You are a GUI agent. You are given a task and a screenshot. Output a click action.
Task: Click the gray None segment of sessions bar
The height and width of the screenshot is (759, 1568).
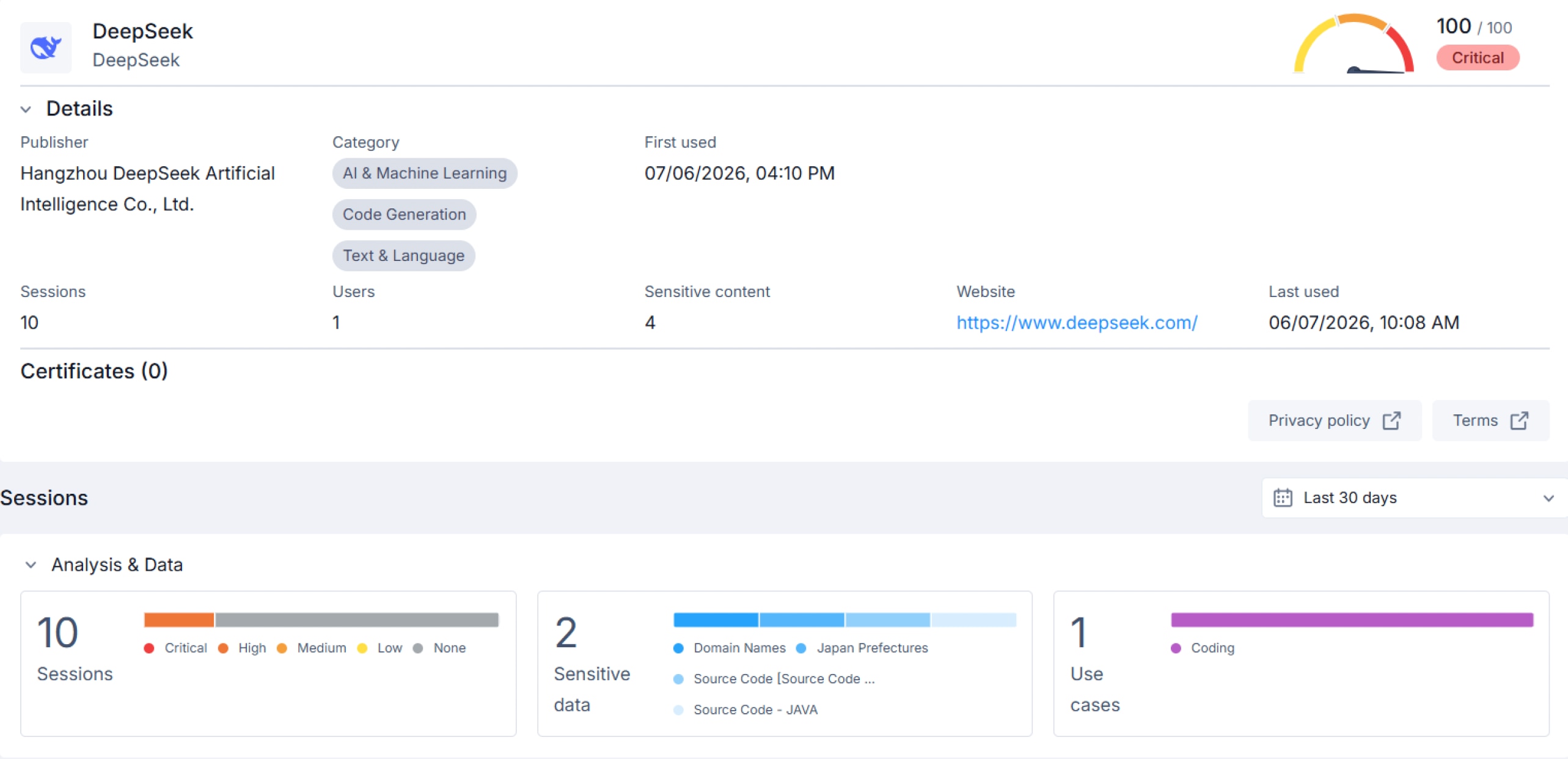coord(357,620)
